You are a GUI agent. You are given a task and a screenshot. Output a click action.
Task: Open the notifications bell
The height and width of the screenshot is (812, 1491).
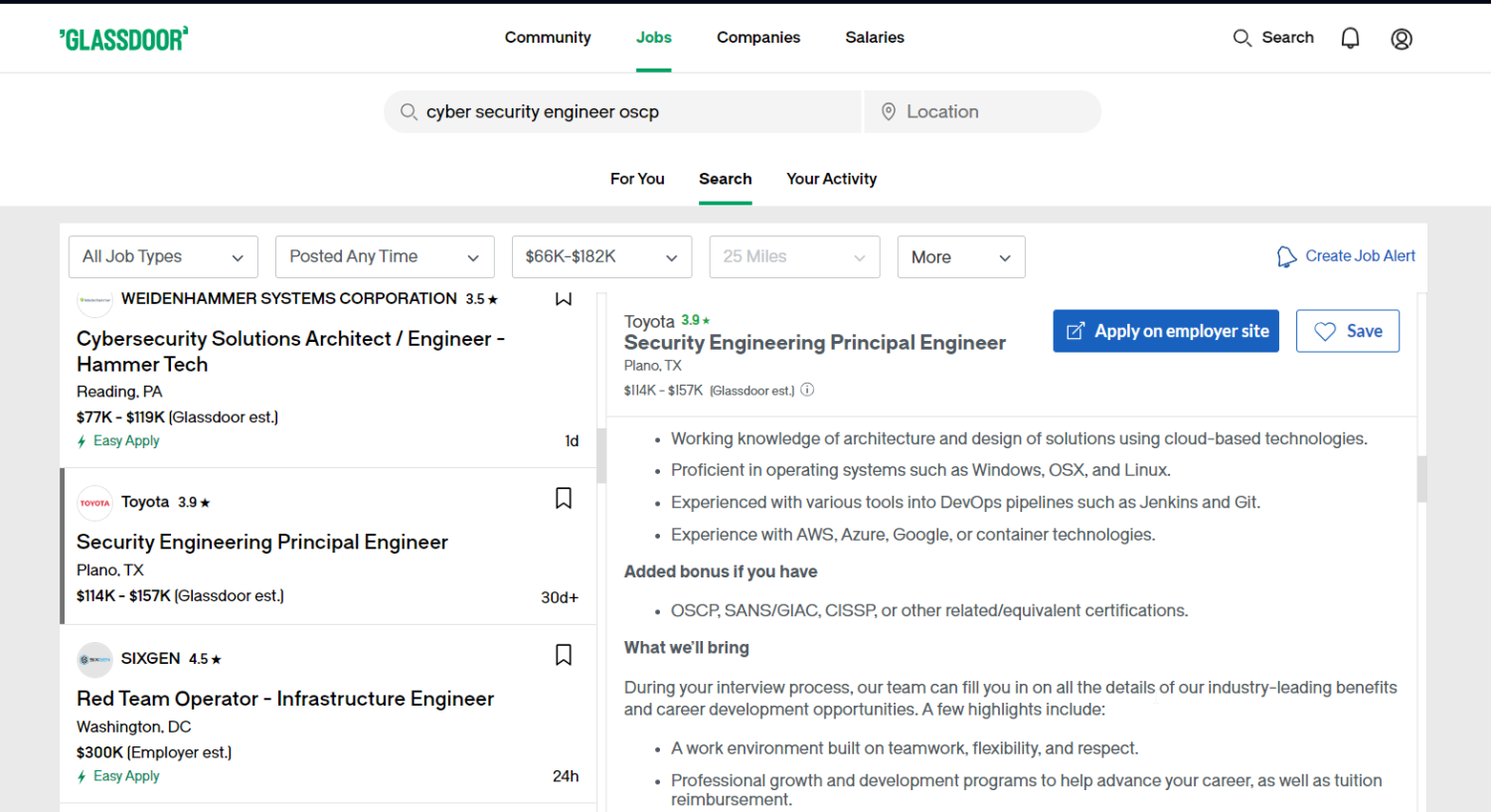tap(1350, 39)
